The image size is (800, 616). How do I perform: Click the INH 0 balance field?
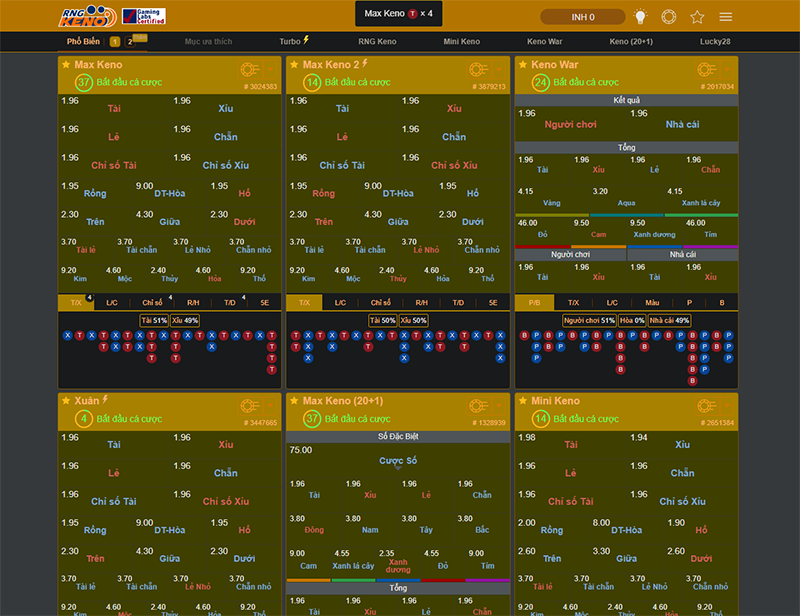click(x=583, y=17)
